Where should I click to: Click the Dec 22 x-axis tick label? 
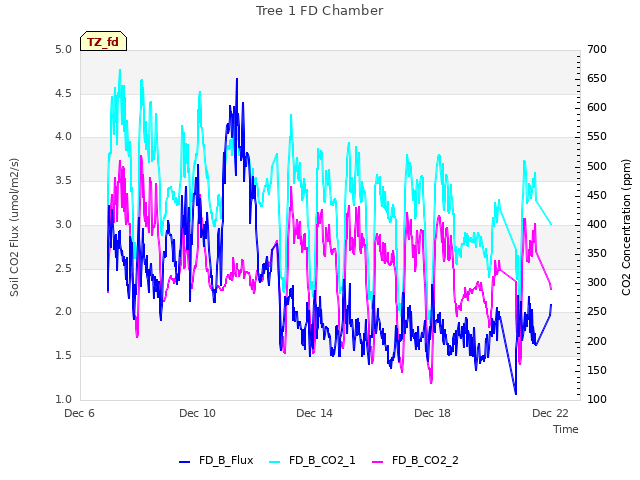pyautogui.click(x=551, y=413)
